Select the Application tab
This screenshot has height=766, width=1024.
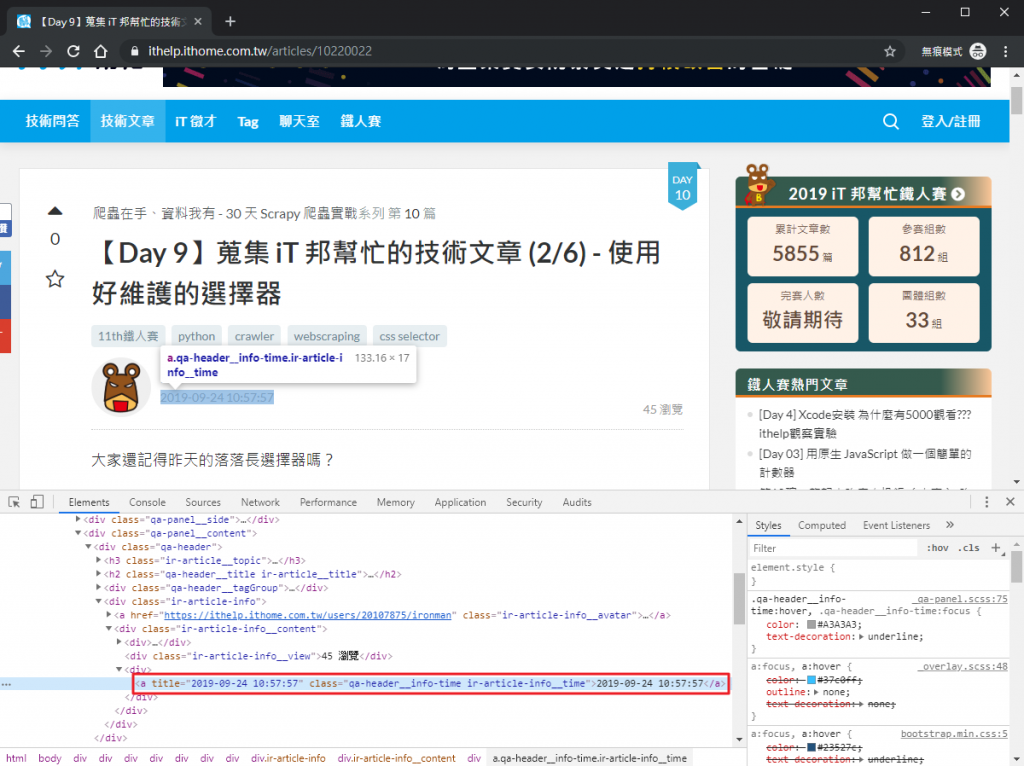tap(460, 502)
